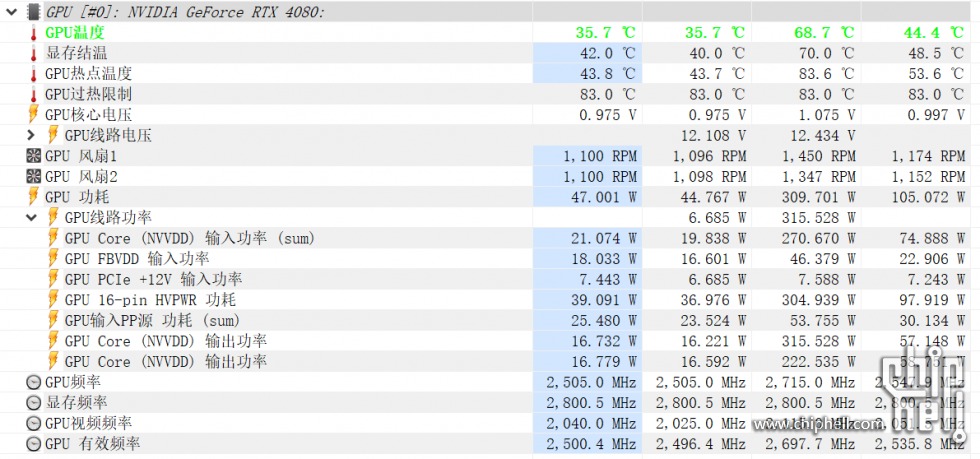The width and height of the screenshot is (980, 459).
Task: Select the GPU 有效频率 sensor label
Action: point(92,444)
